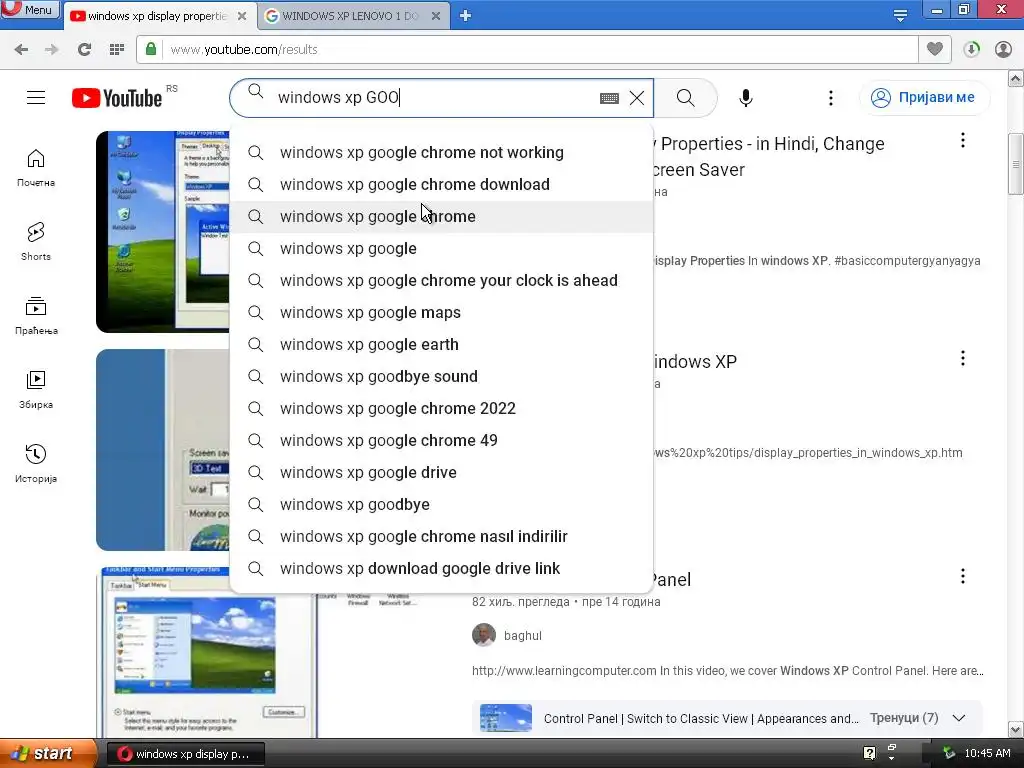Screen dimensions: 1024x768
Task: Open the browser downloads icon
Action: pos(971,49)
